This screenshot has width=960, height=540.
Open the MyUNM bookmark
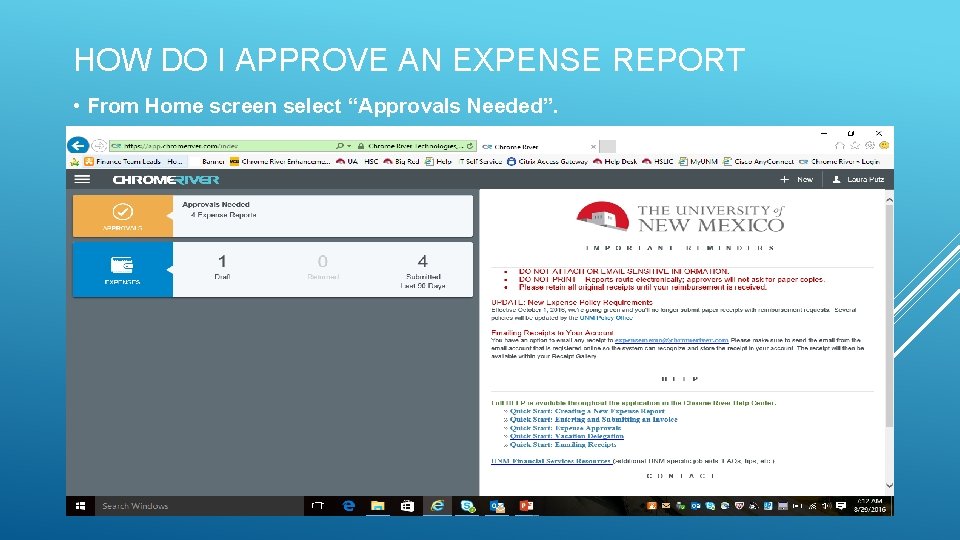click(698, 162)
